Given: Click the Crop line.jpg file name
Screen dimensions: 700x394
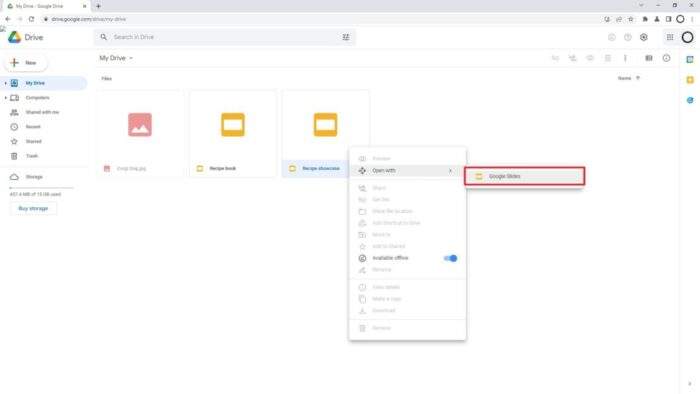Looking at the screenshot, I should coord(131,169).
